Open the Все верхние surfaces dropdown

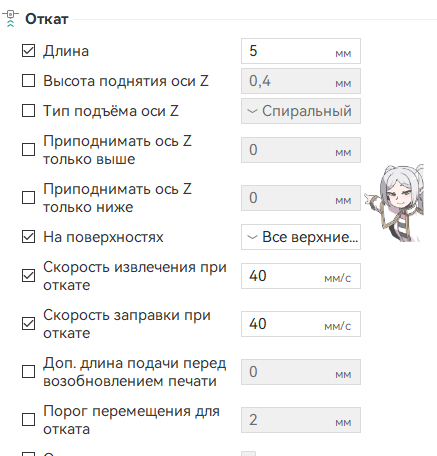click(301, 237)
